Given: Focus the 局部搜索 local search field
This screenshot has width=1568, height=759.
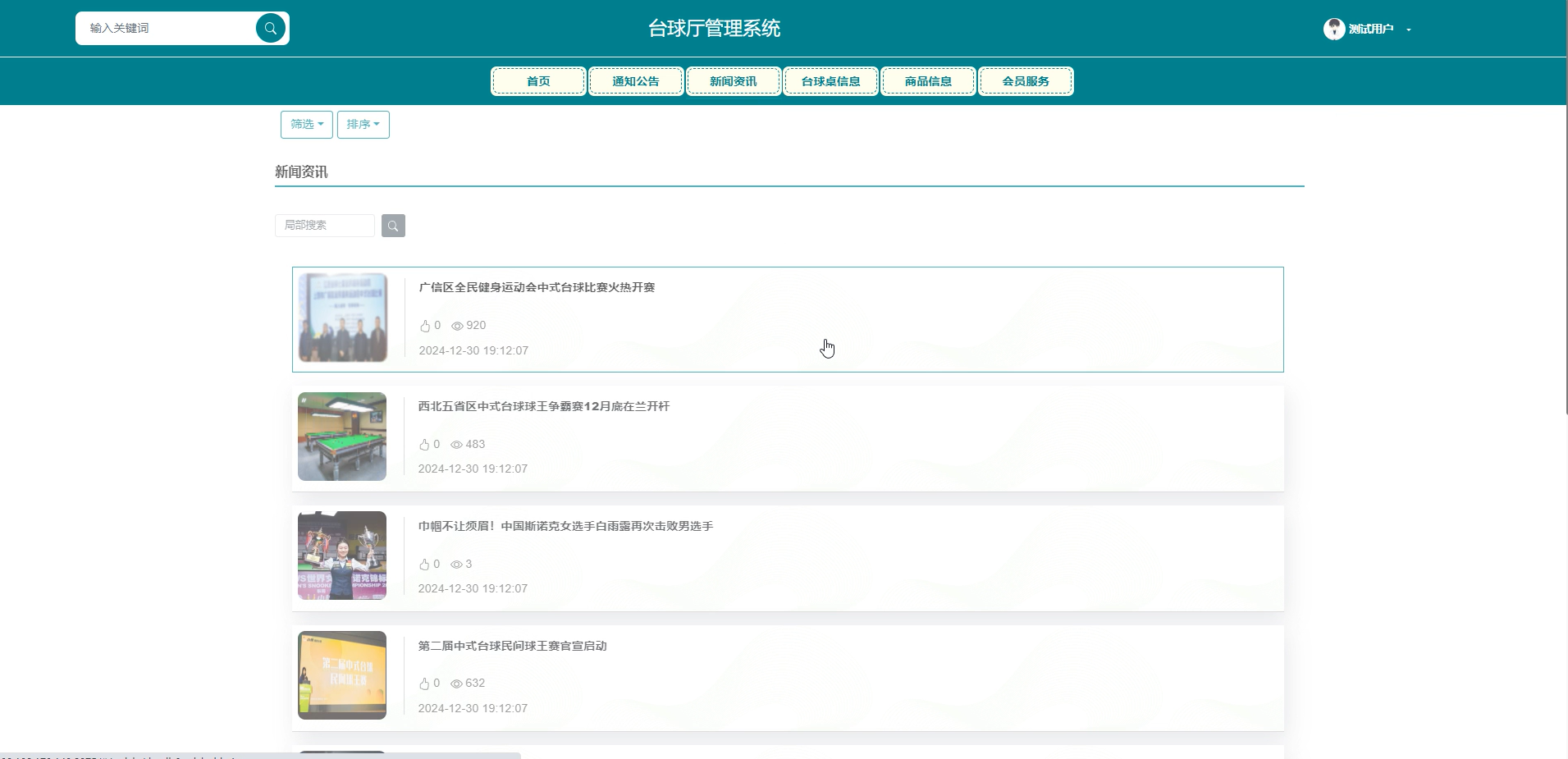Looking at the screenshot, I should click(x=325, y=226).
